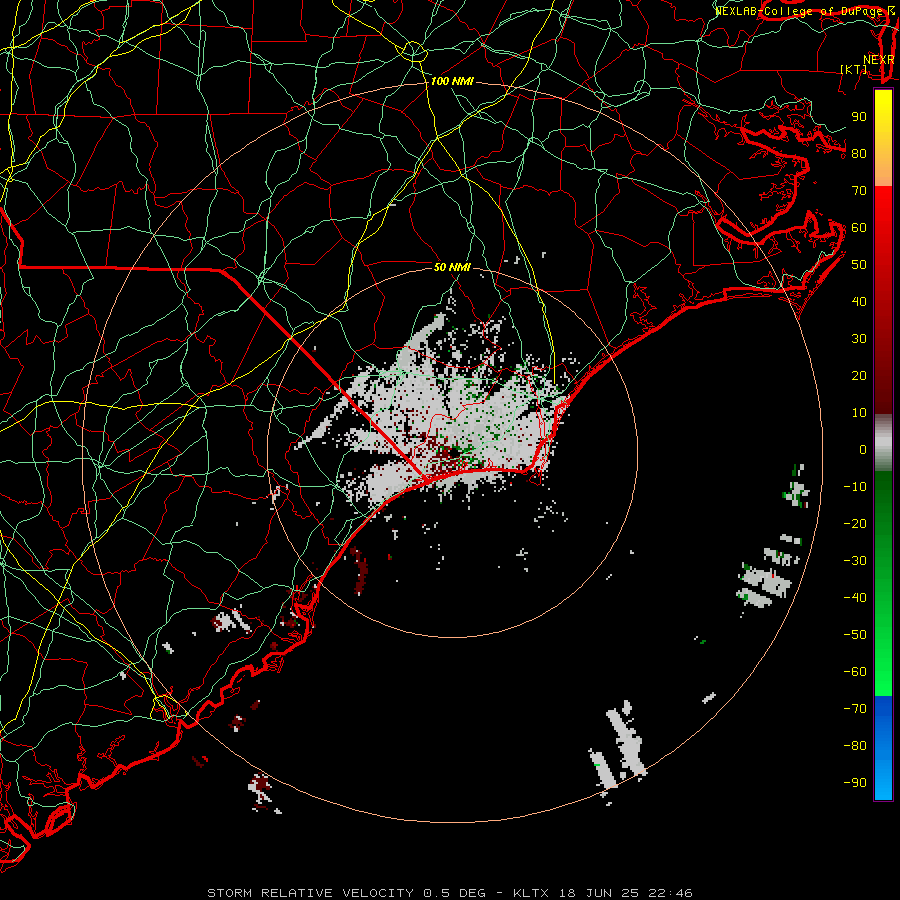Click the "-40" scale value
Viewport: 900px width, 900px height.
click(x=855, y=598)
